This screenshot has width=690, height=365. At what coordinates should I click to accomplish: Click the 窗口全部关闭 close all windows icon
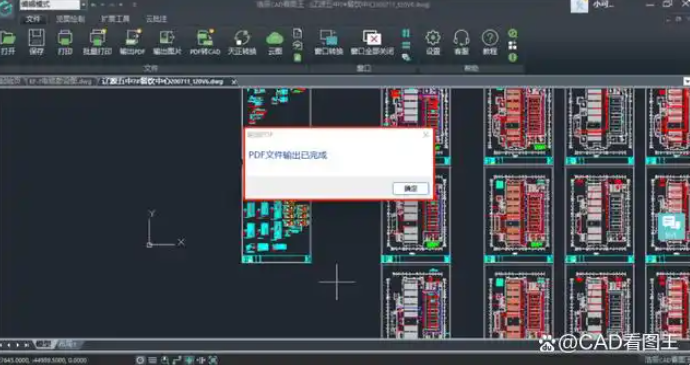tap(372, 42)
